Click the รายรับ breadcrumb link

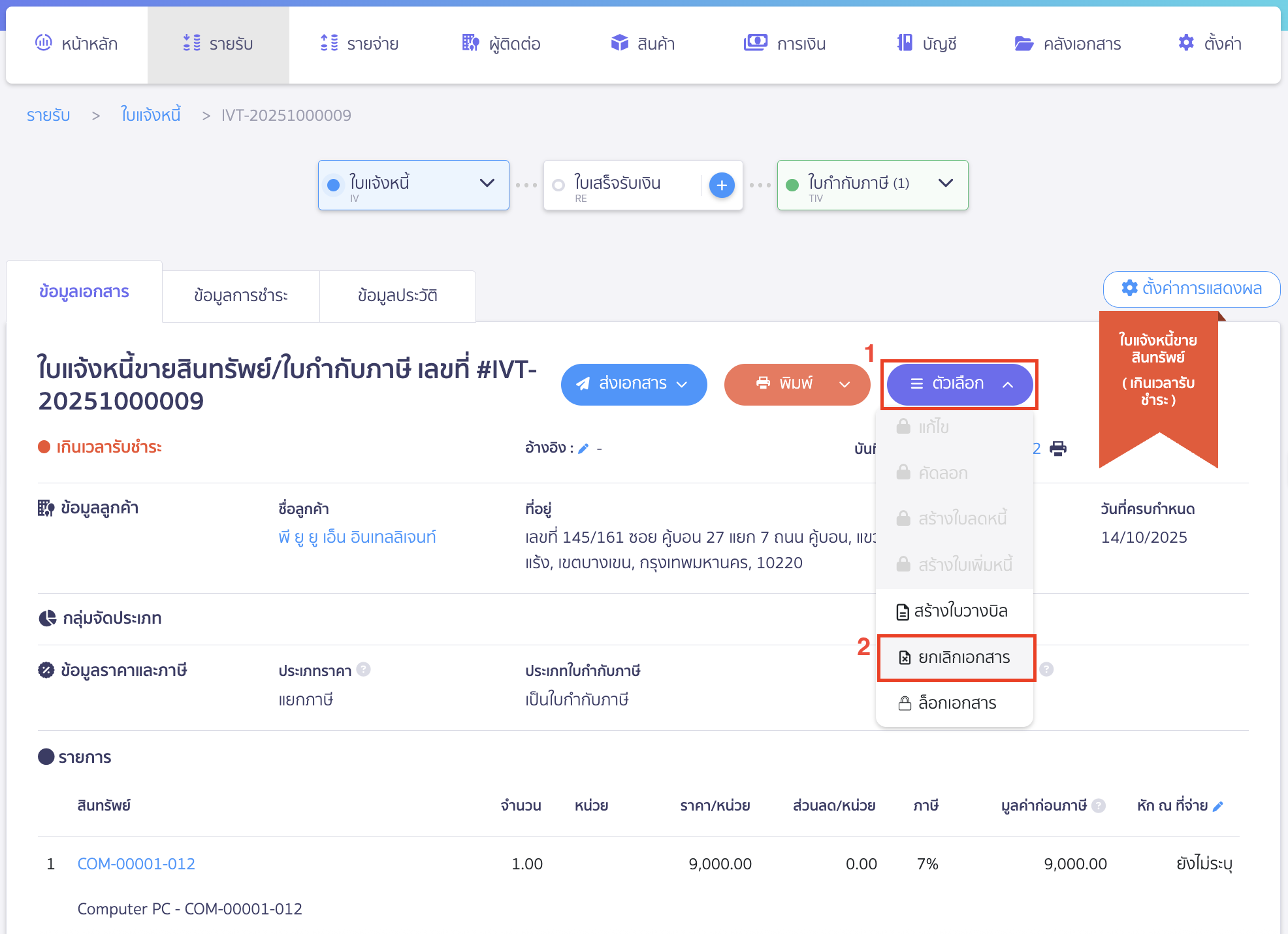click(x=48, y=115)
